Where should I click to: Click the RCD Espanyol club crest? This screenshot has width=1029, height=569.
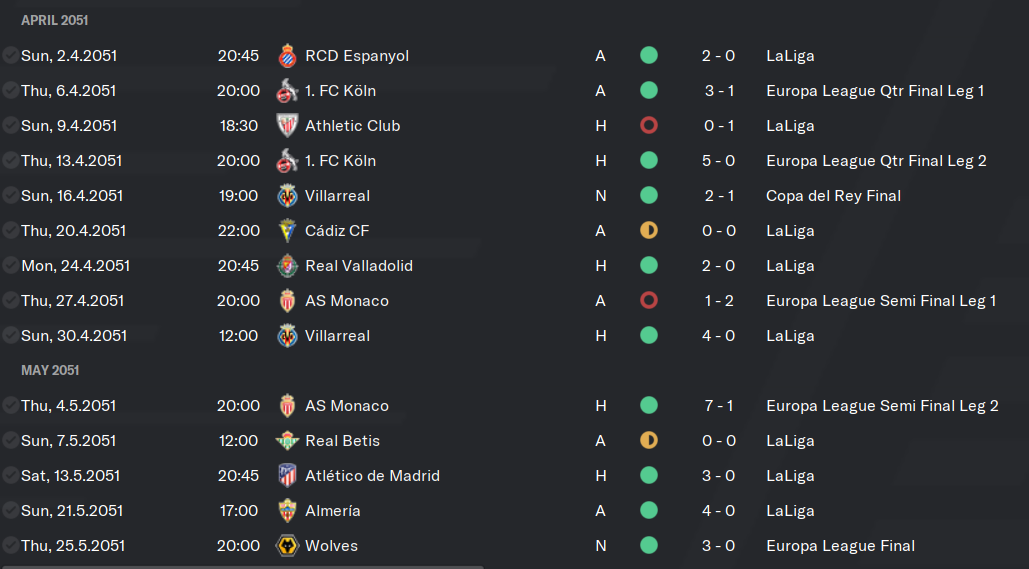pos(287,56)
